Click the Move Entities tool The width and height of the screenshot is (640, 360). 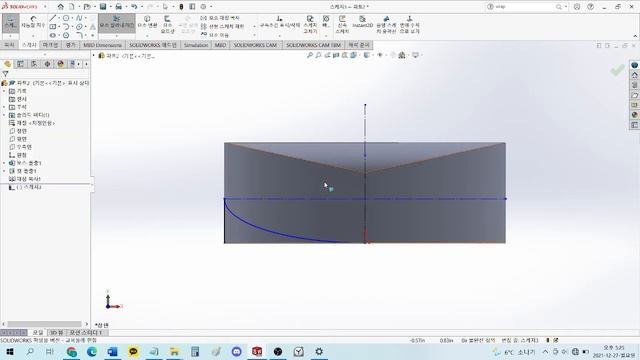pos(215,35)
